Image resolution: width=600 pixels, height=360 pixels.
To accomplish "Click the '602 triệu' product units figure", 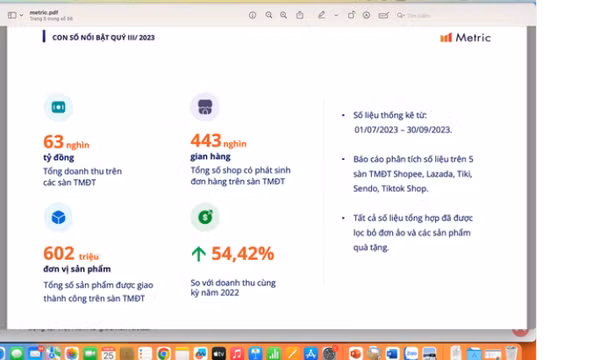I will click(71, 254).
